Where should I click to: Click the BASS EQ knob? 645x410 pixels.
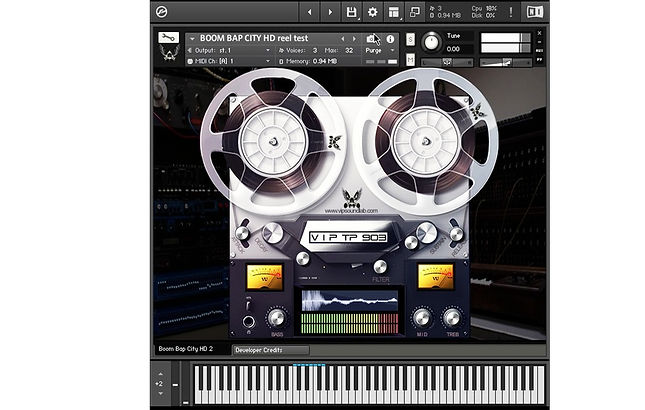(x=276, y=318)
